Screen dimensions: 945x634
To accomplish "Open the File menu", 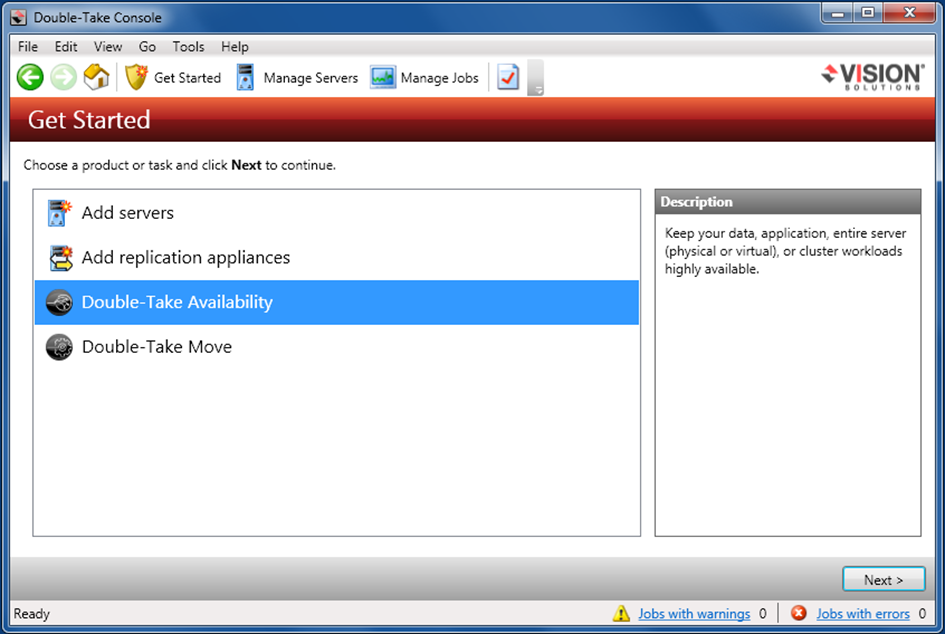I will 28,46.
